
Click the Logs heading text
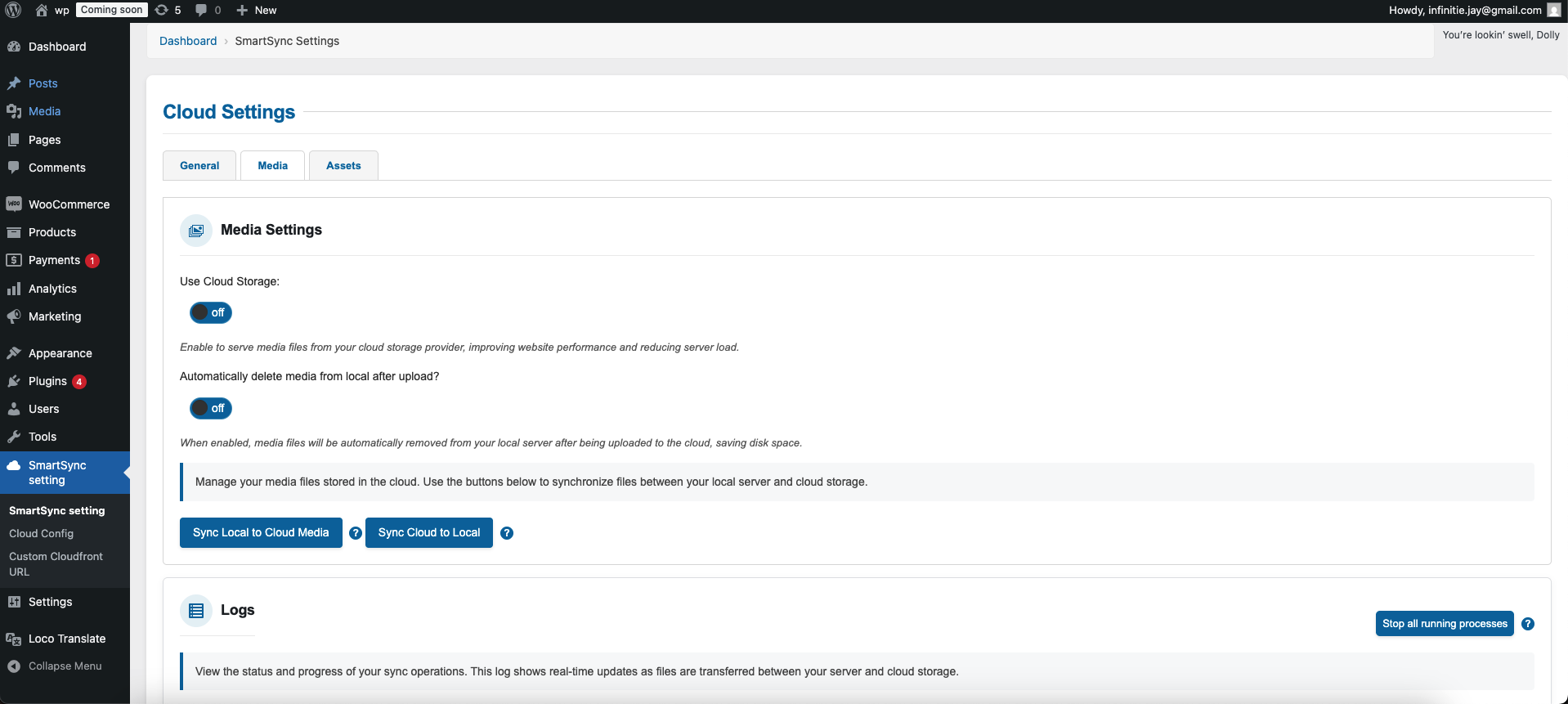pyautogui.click(x=238, y=610)
